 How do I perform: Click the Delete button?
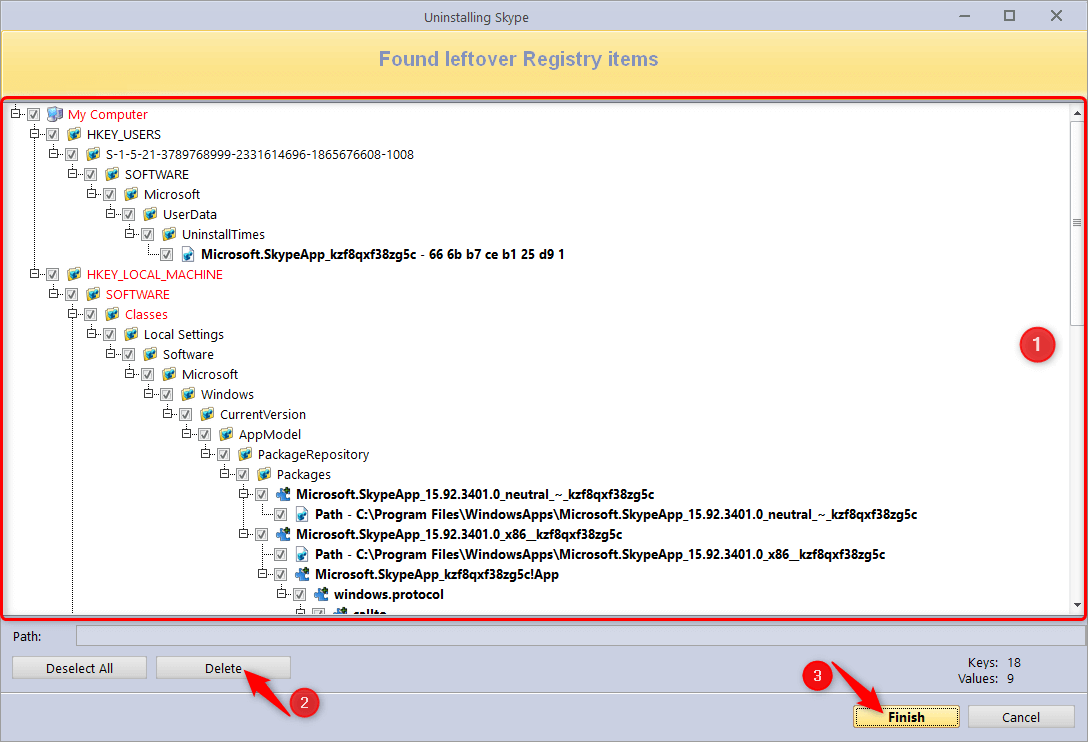(223, 668)
